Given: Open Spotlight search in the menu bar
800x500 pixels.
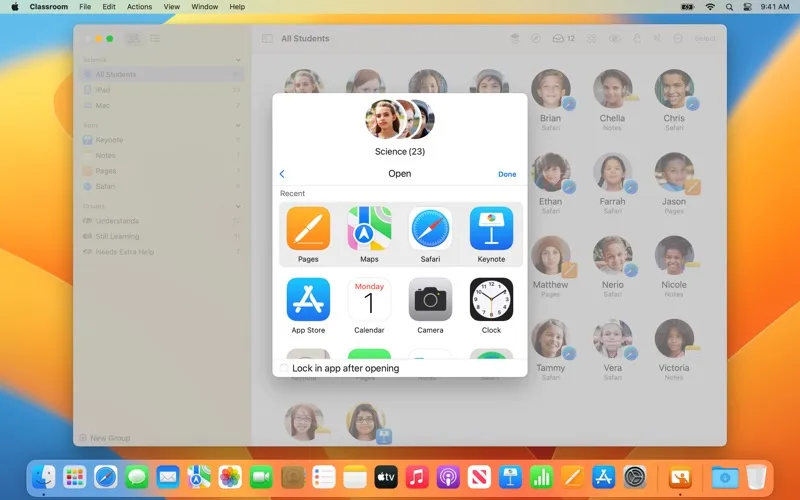Looking at the screenshot, I should (729, 7).
